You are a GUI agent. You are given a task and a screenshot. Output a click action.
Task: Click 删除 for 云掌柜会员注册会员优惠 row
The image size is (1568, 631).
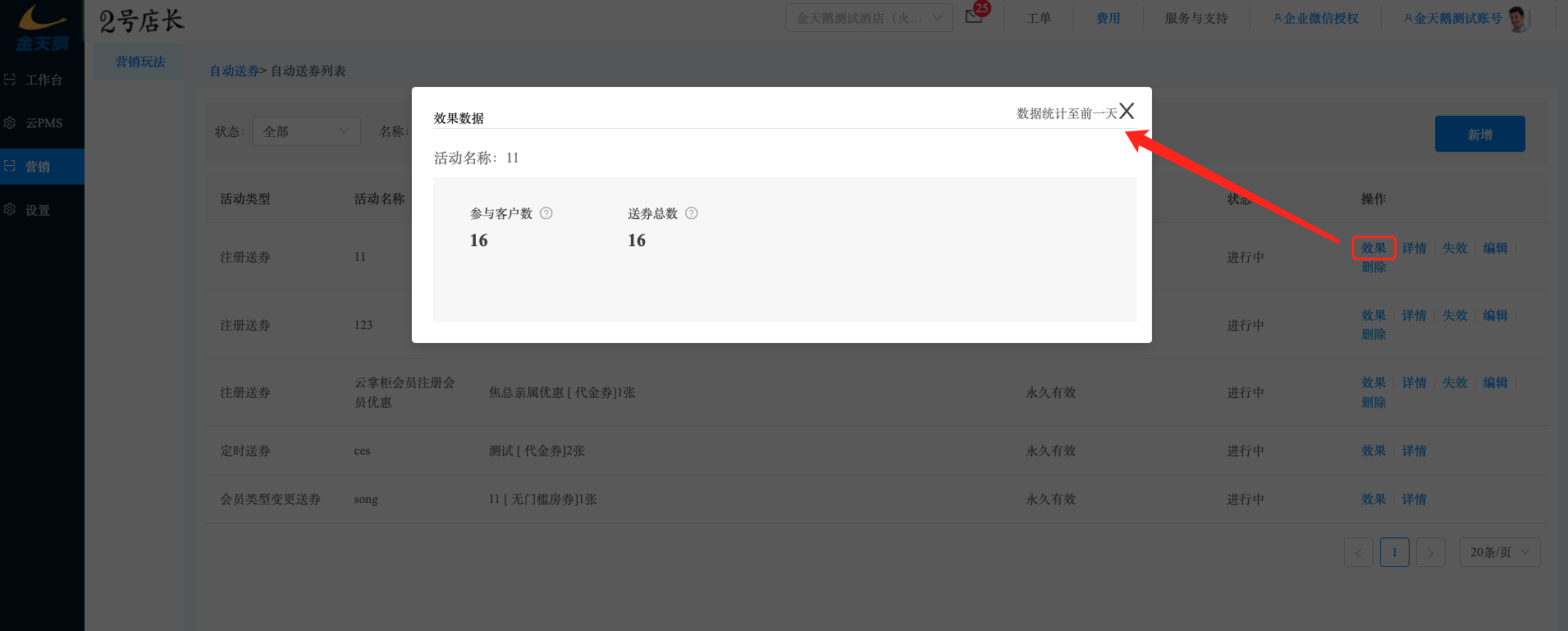pyautogui.click(x=1374, y=403)
